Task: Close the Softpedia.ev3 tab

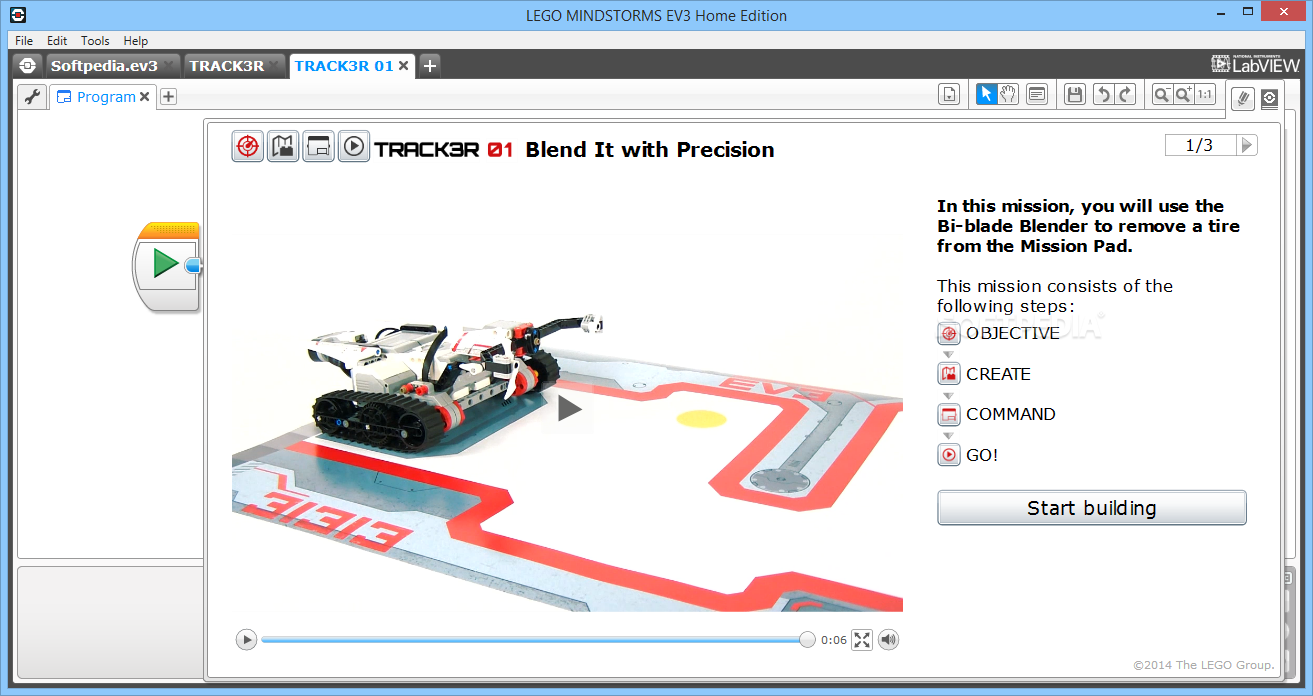Action: [169, 66]
